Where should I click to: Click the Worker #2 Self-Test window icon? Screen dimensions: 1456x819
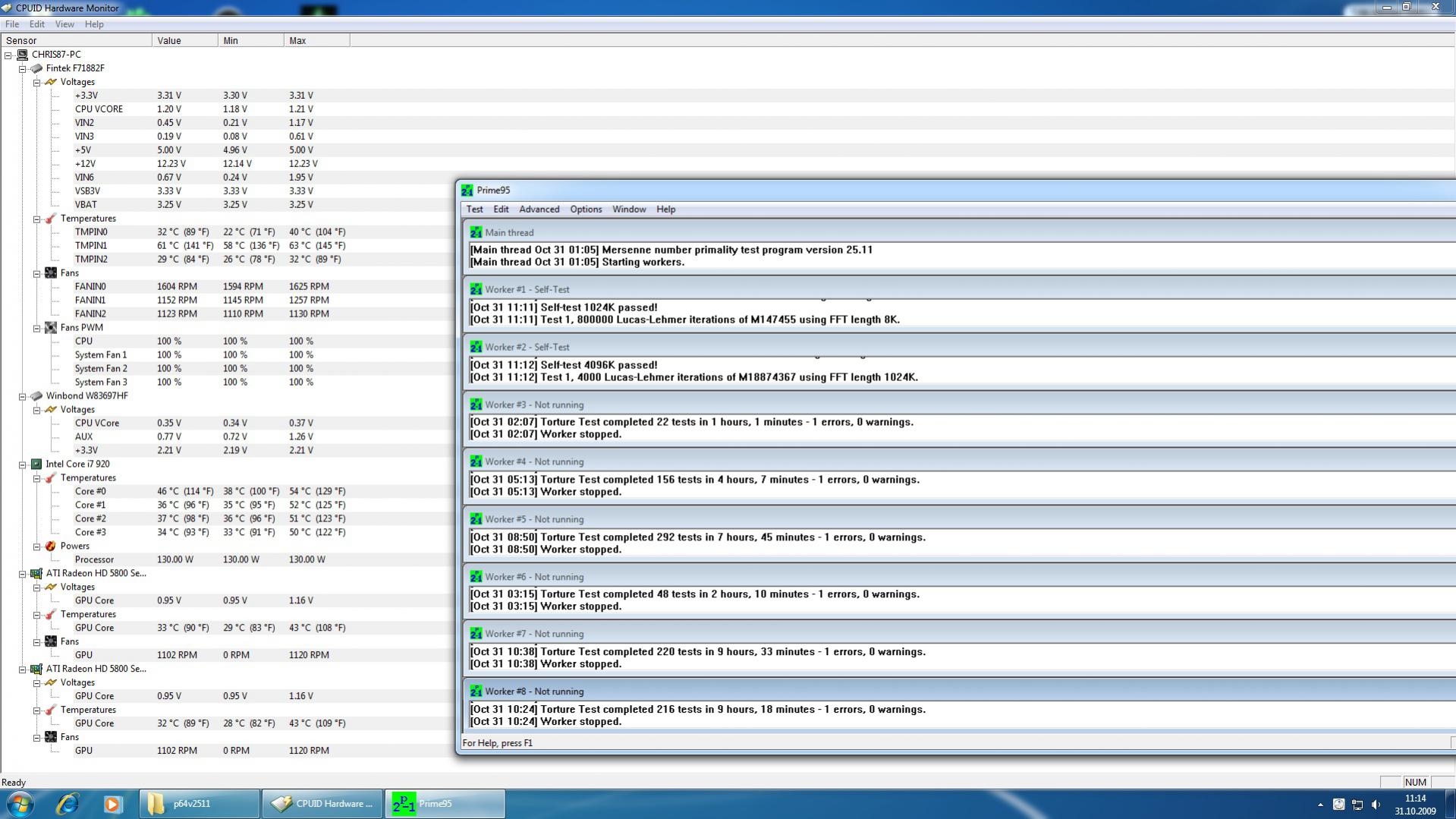476,348
